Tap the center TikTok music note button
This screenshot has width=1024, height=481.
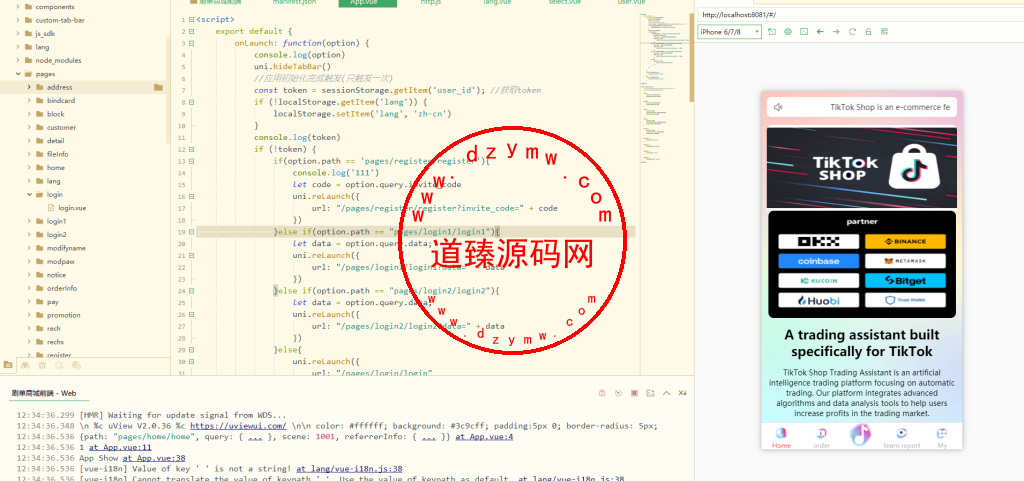(861, 435)
